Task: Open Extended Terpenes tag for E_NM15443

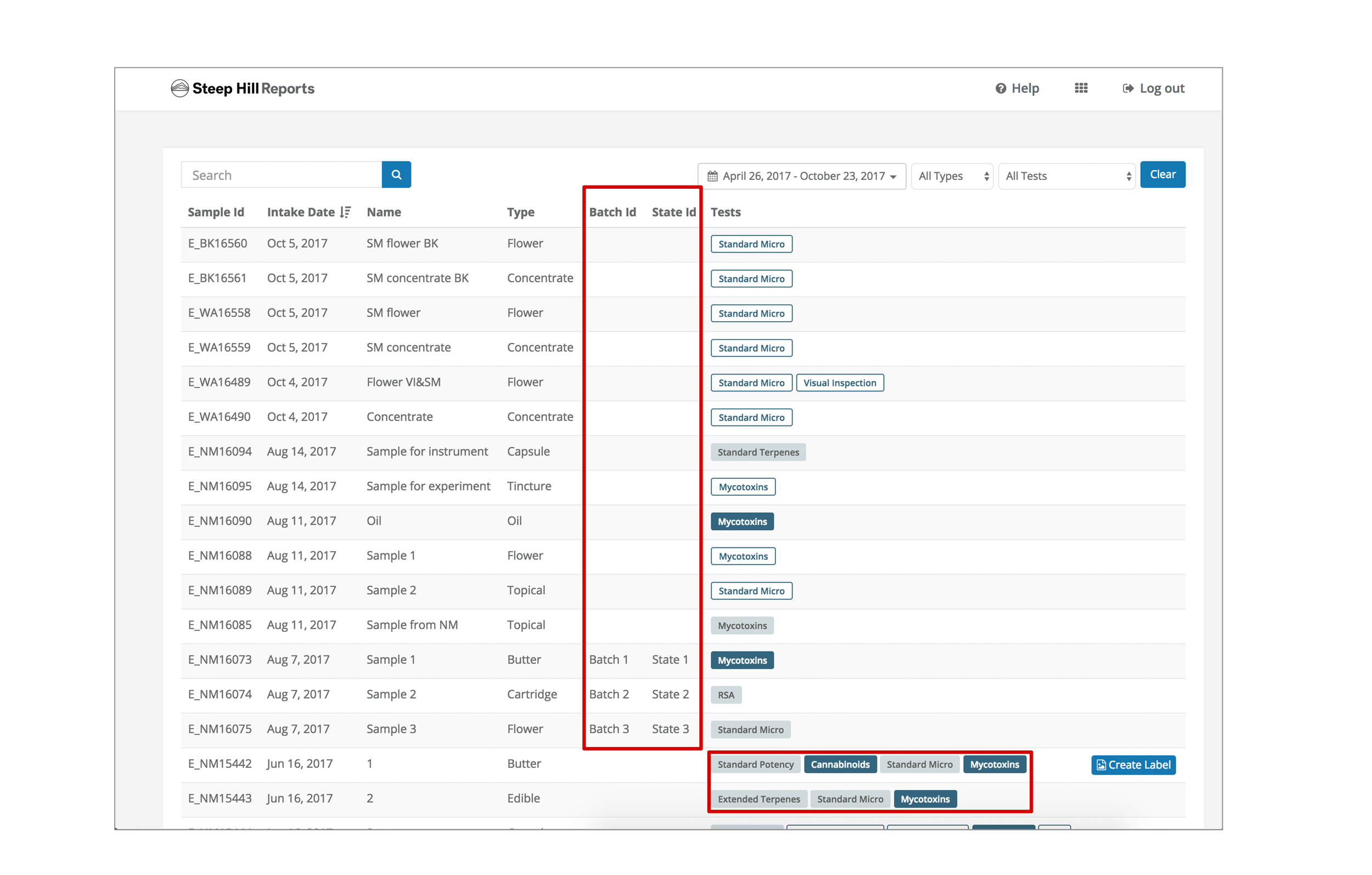Action: coord(759,799)
